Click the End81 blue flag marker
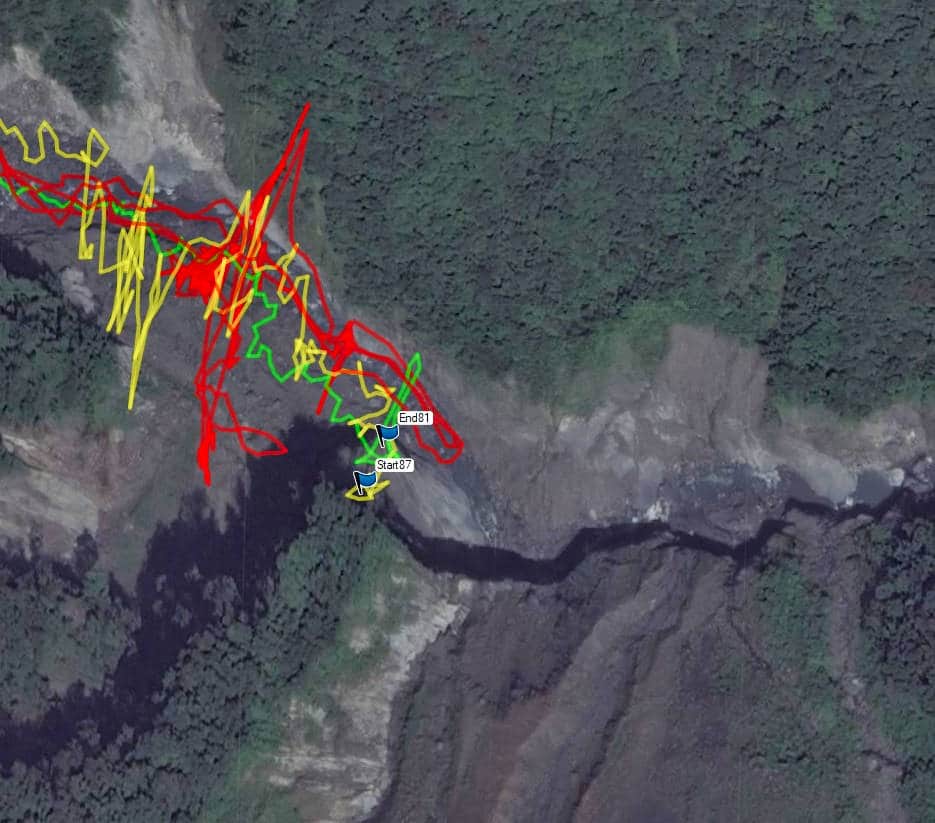 388,434
